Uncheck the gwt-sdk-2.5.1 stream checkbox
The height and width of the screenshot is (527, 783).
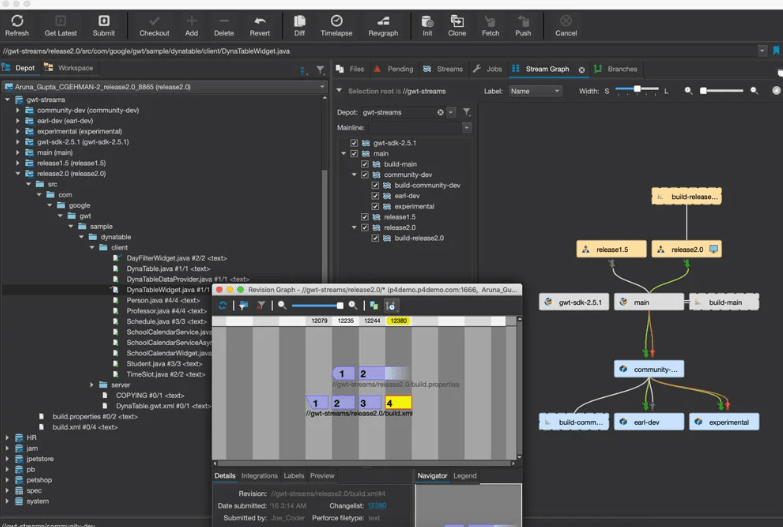(x=353, y=143)
